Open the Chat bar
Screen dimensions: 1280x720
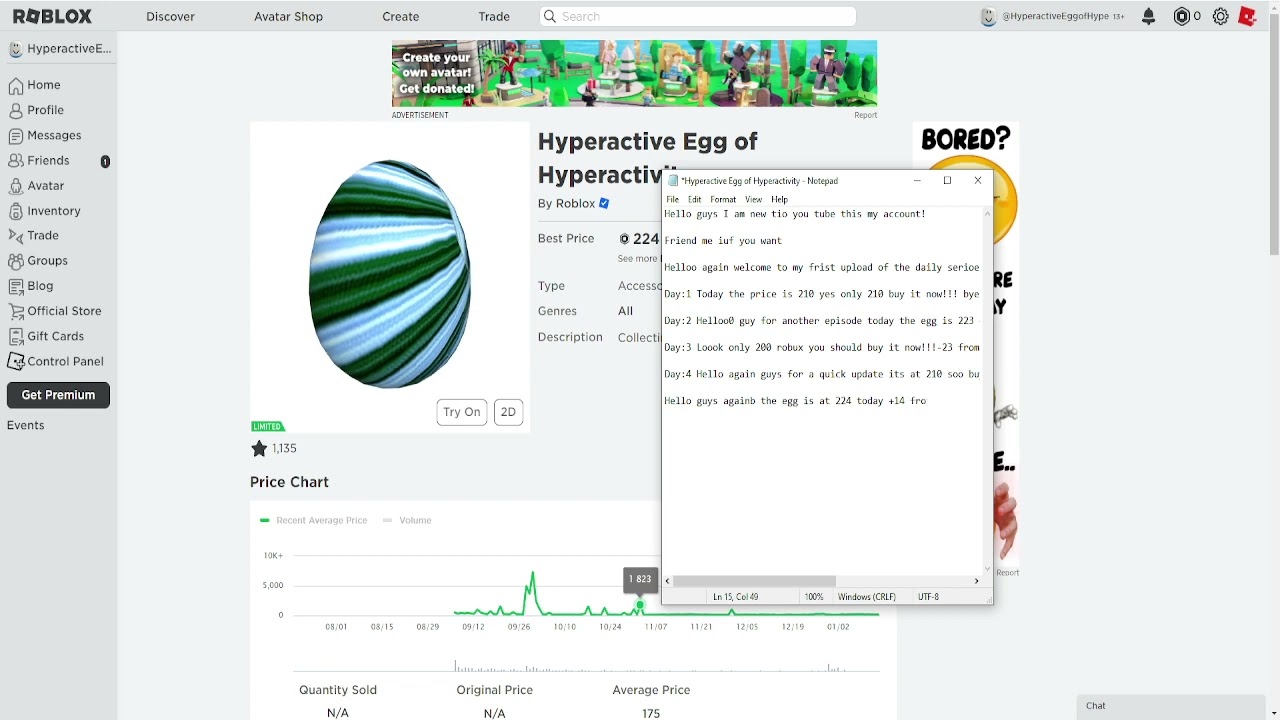[1171, 706]
